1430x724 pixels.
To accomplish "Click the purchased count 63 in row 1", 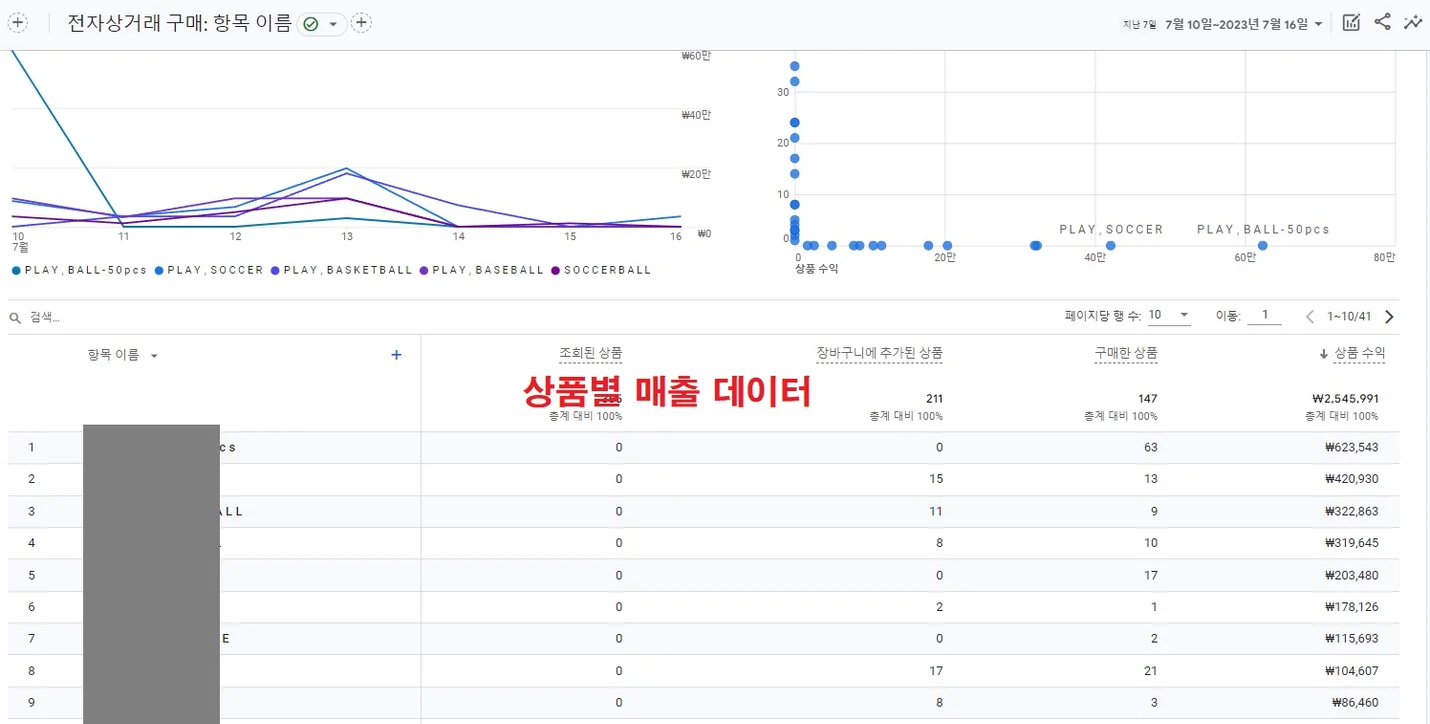I will pos(1150,447).
